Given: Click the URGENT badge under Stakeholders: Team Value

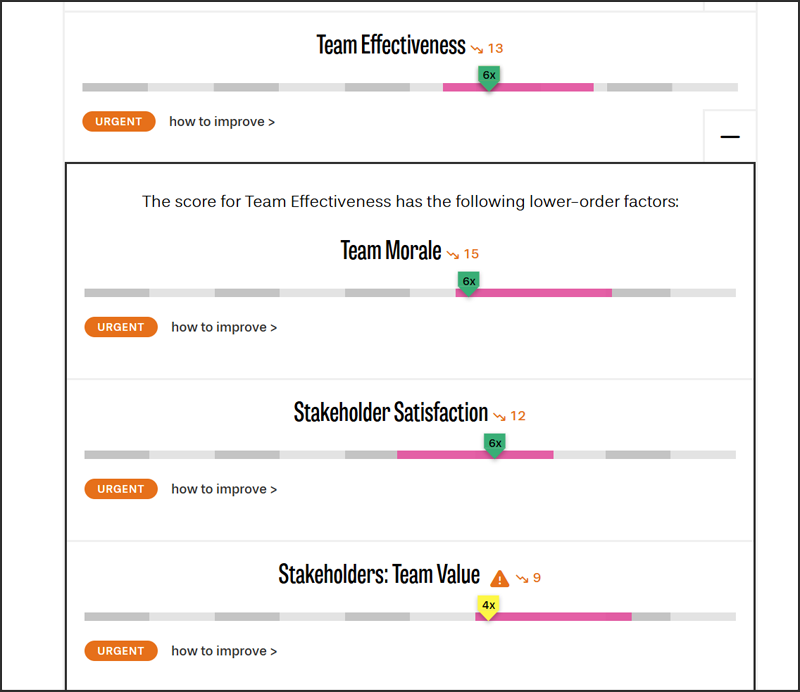Looking at the screenshot, I should tap(121, 651).
